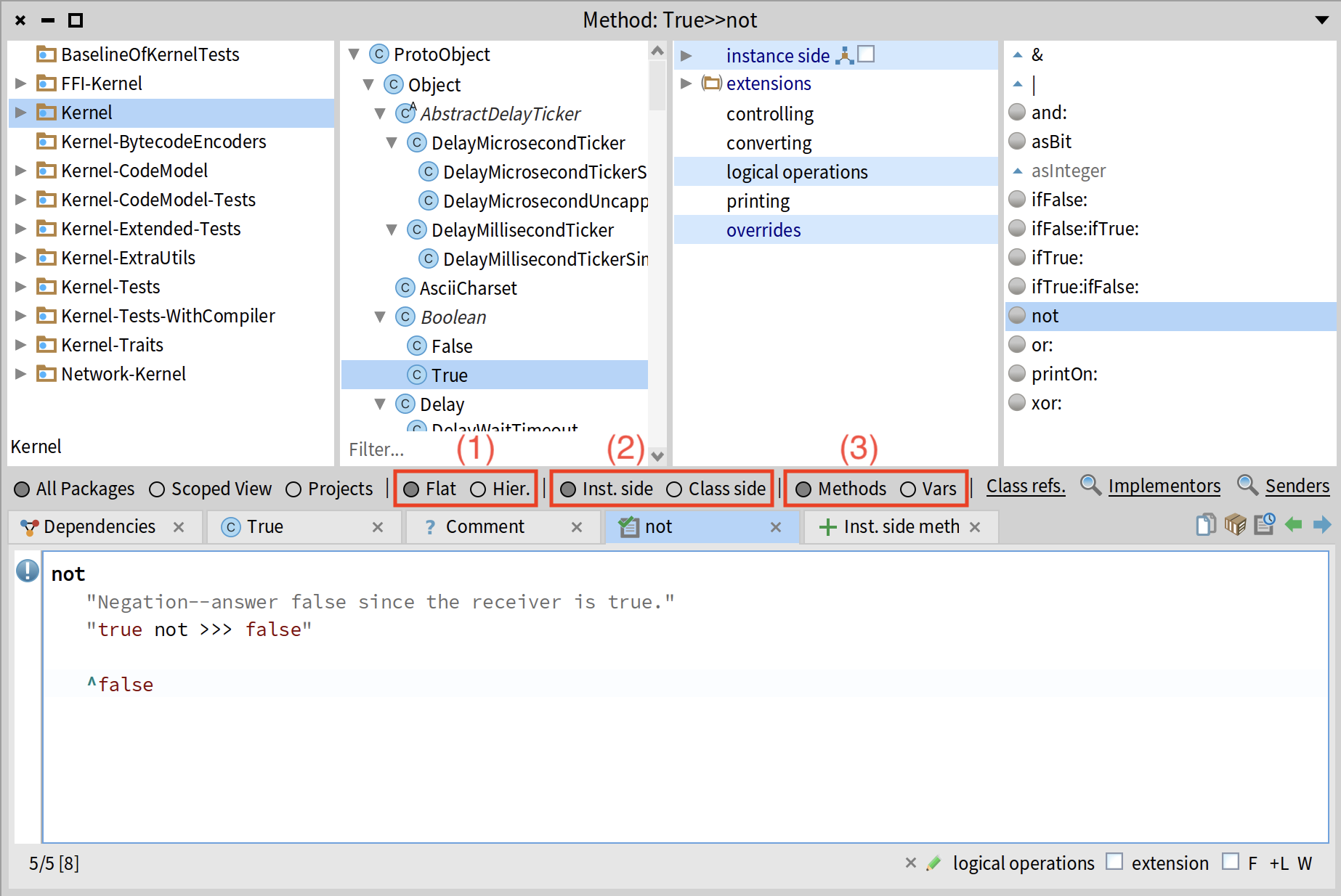The height and width of the screenshot is (896, 1341).
Task: Expand the Kernel-CodeModel package
Action: (20, 171)
